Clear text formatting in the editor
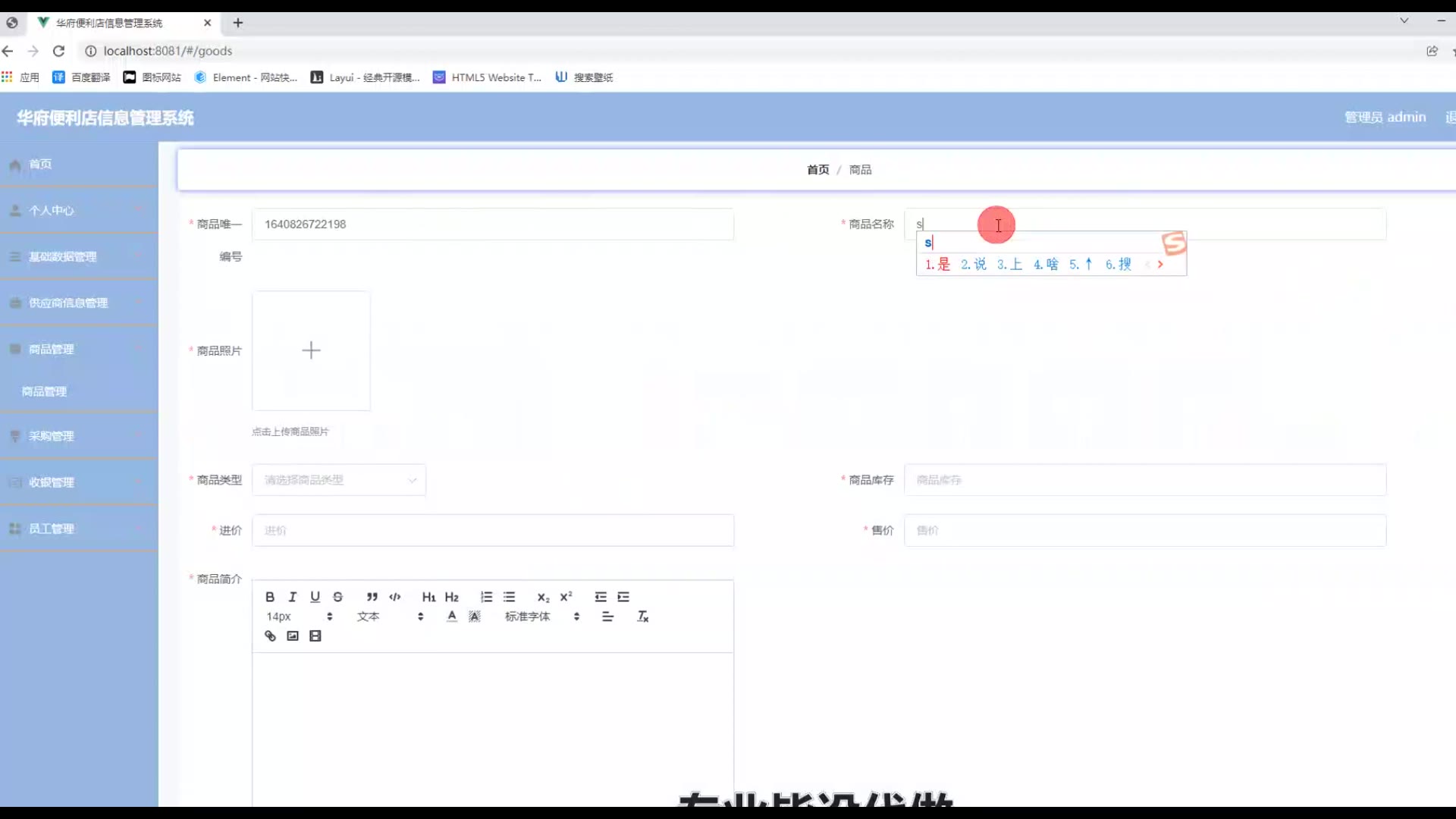This screenshot has height=819, width=1456. coord(643,617)
